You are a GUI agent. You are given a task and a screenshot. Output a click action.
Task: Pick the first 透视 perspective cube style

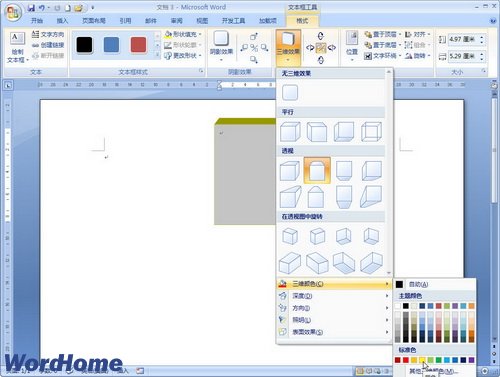point(290,171)
